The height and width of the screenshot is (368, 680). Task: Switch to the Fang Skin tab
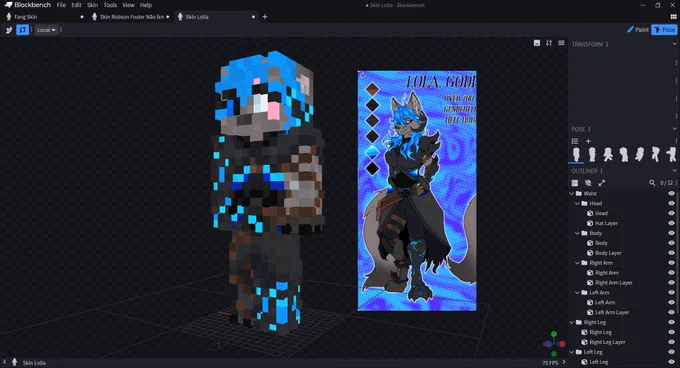pyautogui.click(x=45, y=17)
